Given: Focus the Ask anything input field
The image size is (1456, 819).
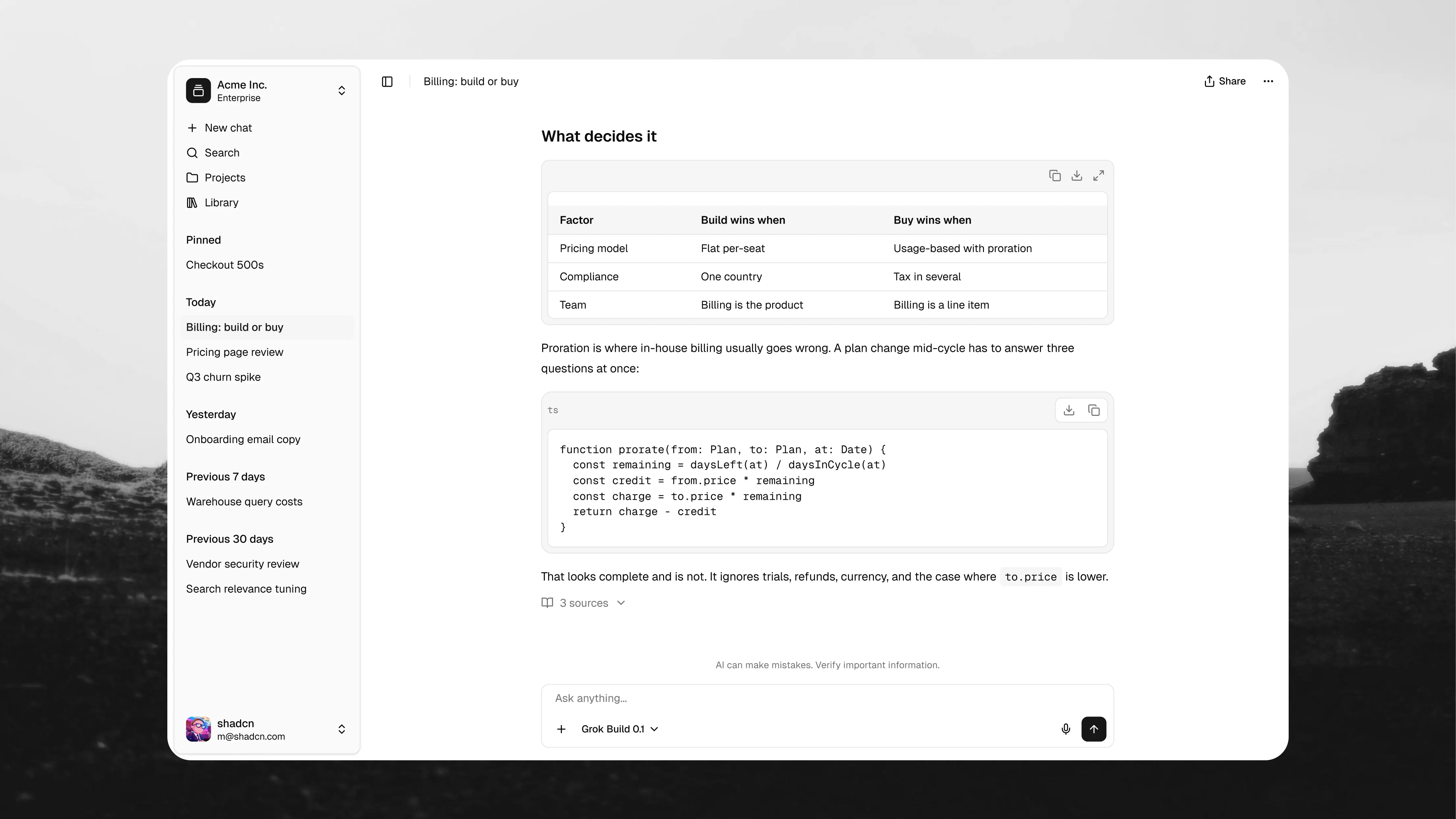Looking at the screenshot, I should click(x=827, y=699).
